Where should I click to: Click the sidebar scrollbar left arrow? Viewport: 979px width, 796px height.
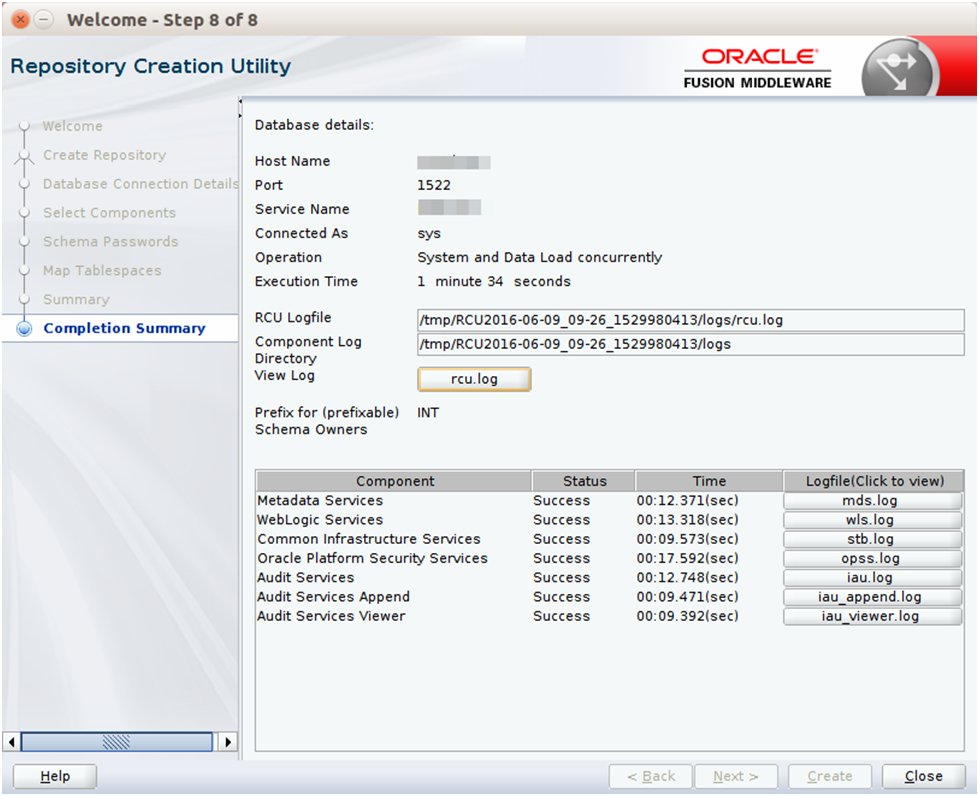pyautogui.click(x=11, y=742)
